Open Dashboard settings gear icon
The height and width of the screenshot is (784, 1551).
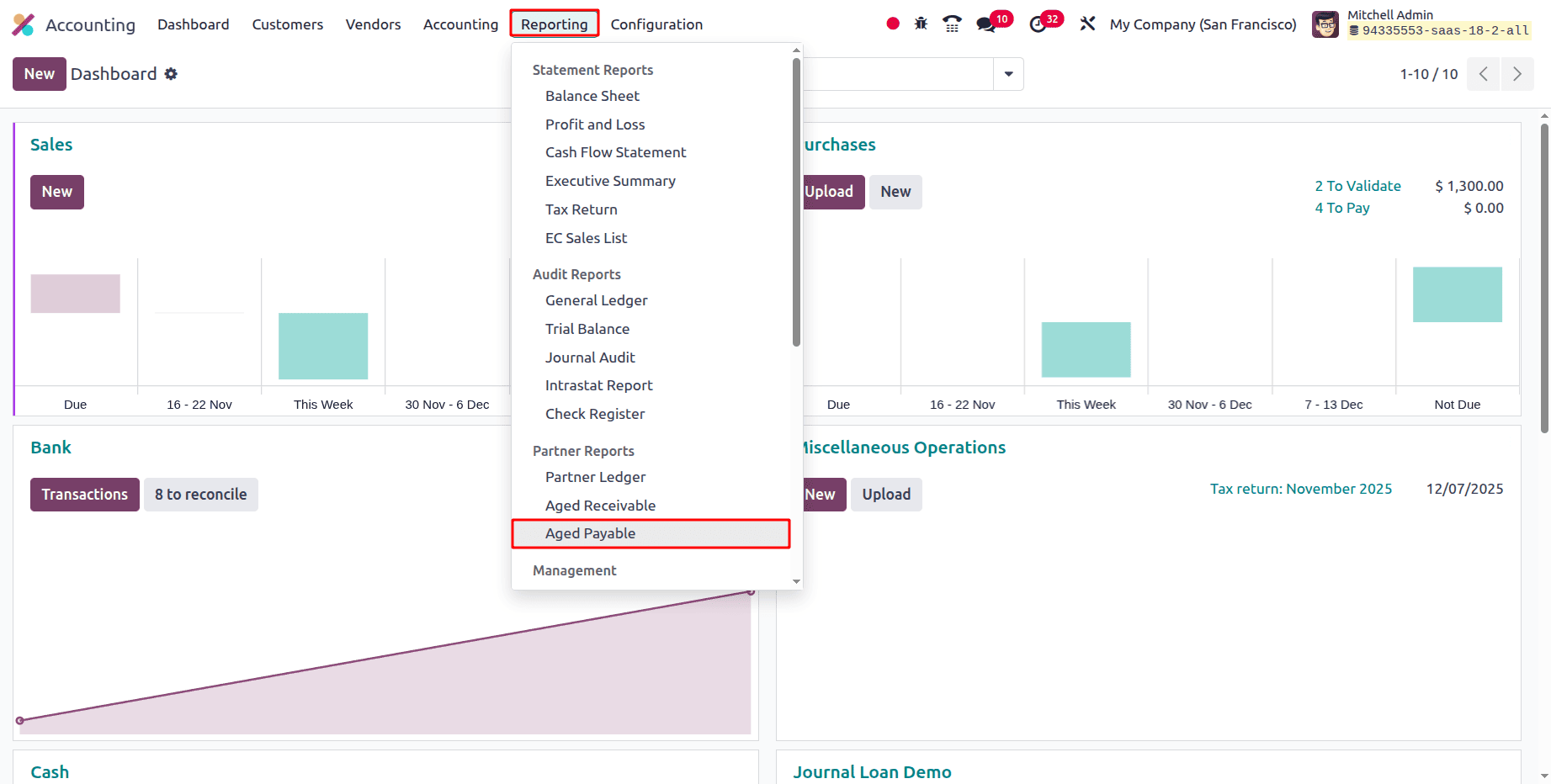171,74
